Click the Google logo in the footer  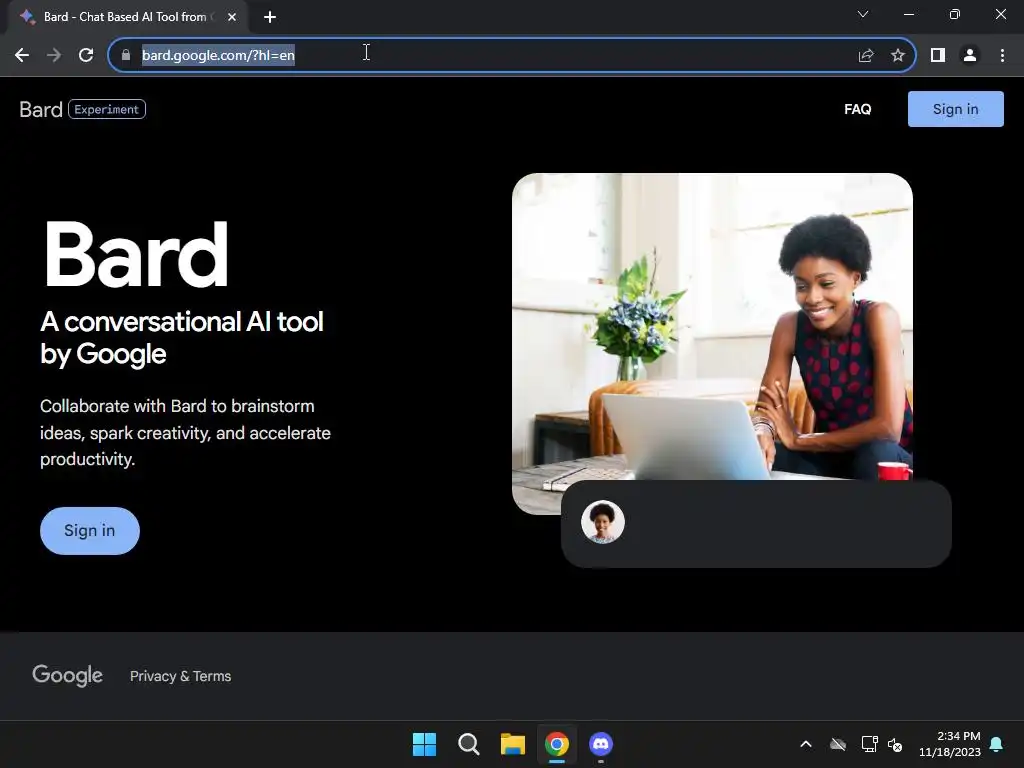tap(67, 675)
